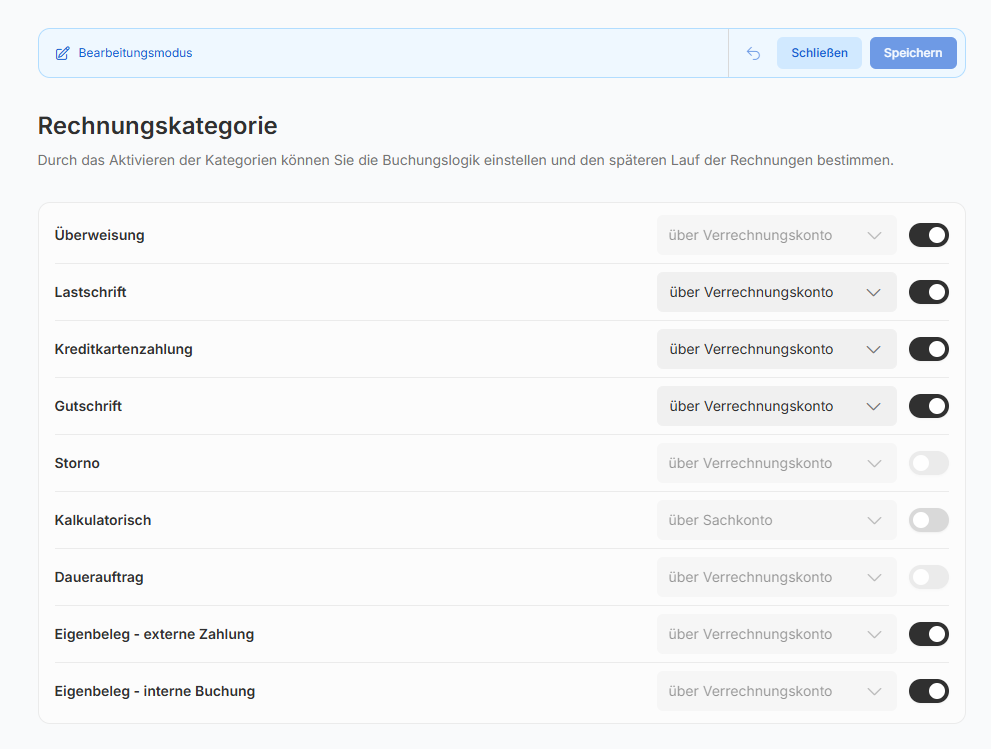Click the Schließen button

coord(819,53)
